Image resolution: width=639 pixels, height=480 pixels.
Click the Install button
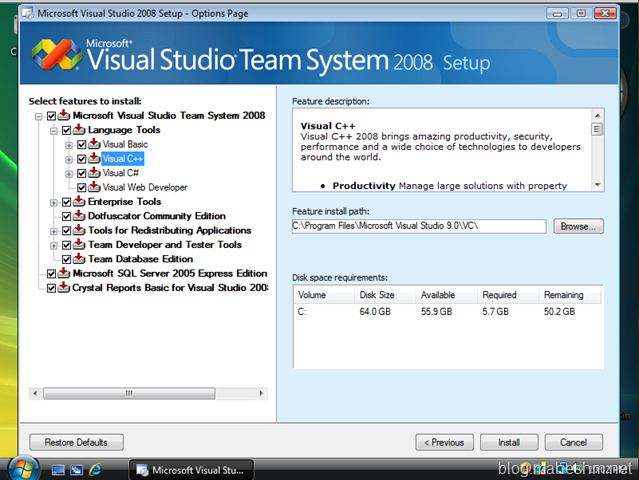[x=509, y=442]
